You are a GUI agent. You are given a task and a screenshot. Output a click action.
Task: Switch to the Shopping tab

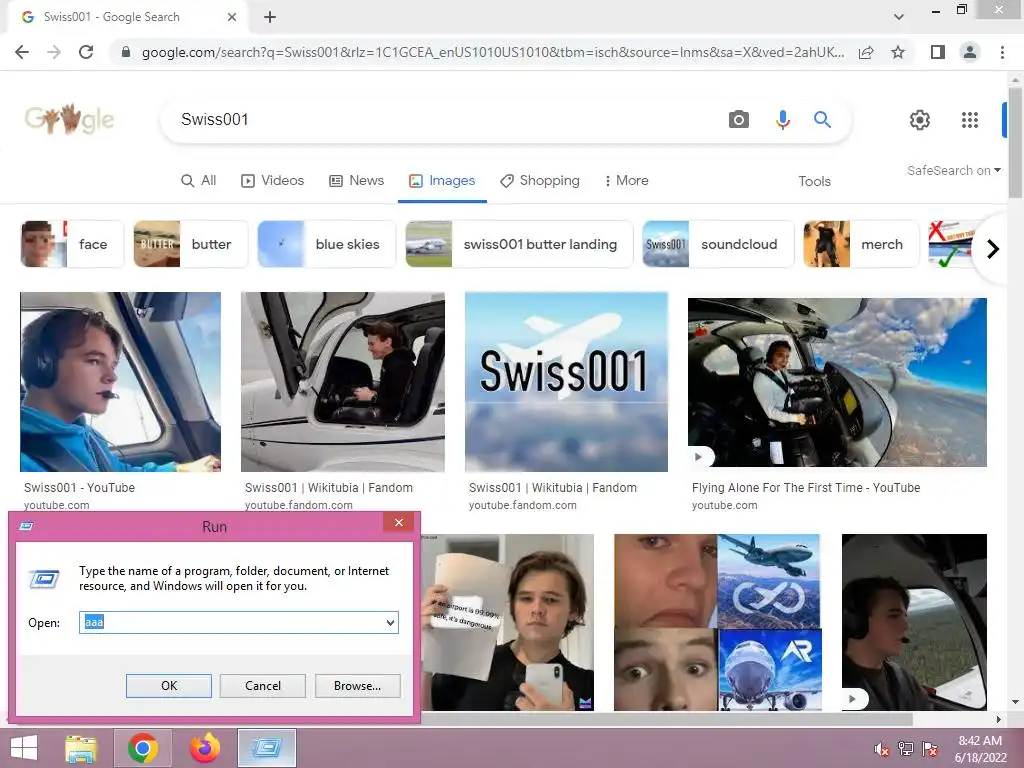coord(539,181)
